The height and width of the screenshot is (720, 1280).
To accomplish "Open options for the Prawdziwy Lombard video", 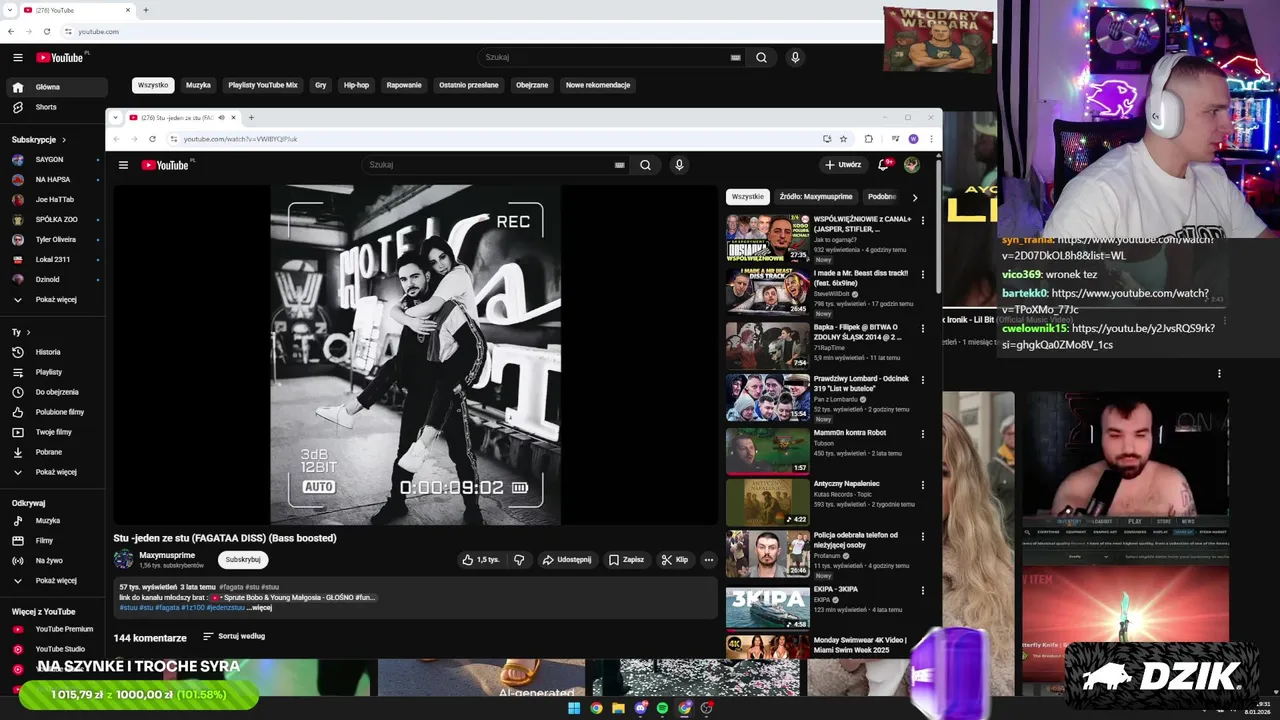I will pyautogui.click(x=922, y=380).
